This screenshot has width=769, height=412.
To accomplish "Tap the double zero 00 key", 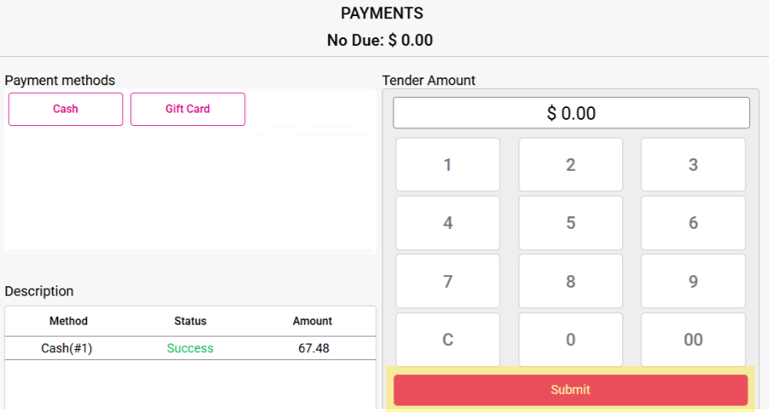I will tap(693, 339).
